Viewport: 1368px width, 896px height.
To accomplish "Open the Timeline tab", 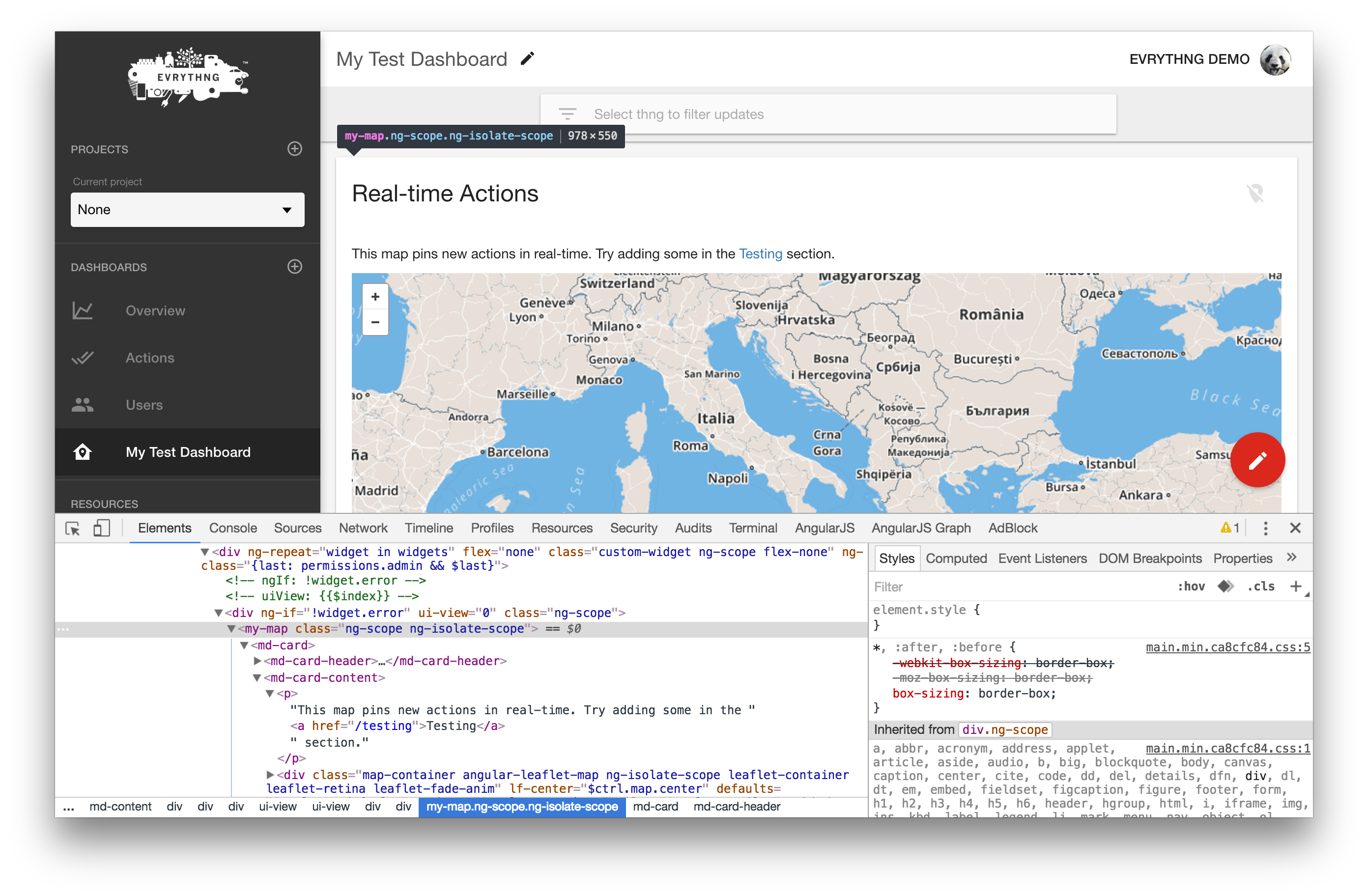I will coord(429,528).
